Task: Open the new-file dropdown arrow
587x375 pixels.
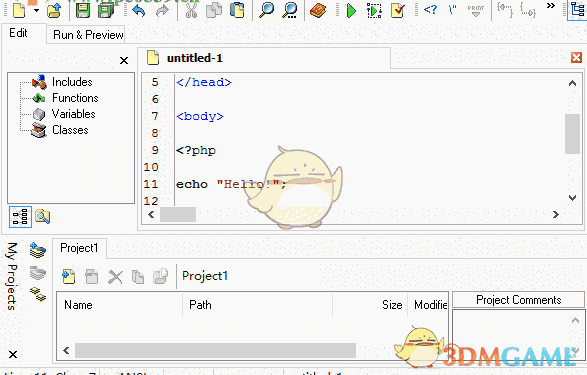Action: point(36,10)
